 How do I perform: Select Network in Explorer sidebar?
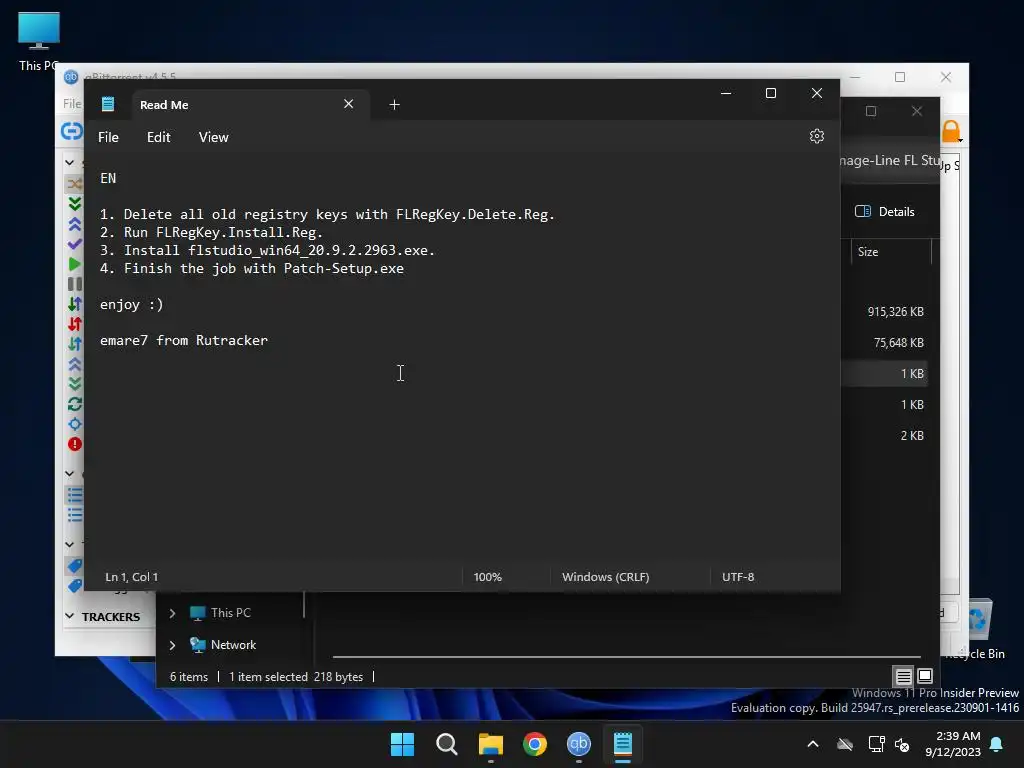[x=233, y=645]
